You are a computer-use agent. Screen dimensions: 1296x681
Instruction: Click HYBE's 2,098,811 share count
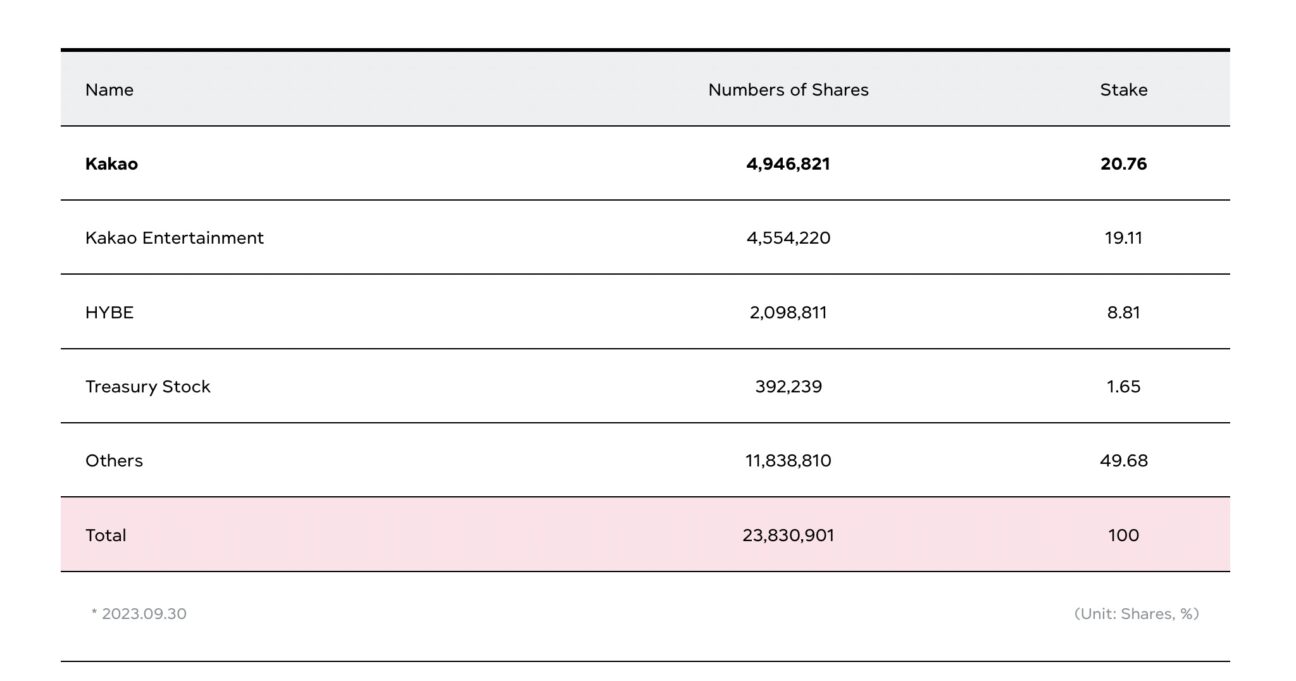pos(788,312)
